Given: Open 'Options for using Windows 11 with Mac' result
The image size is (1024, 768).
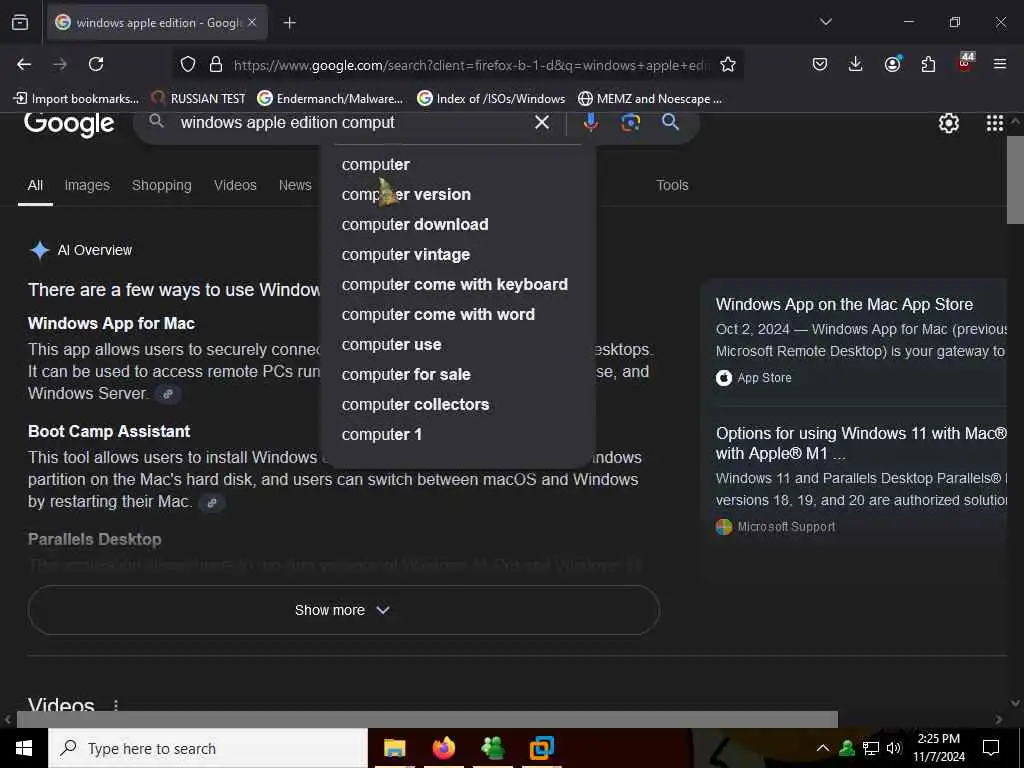Looking at the screenshot, I should 861,443.
